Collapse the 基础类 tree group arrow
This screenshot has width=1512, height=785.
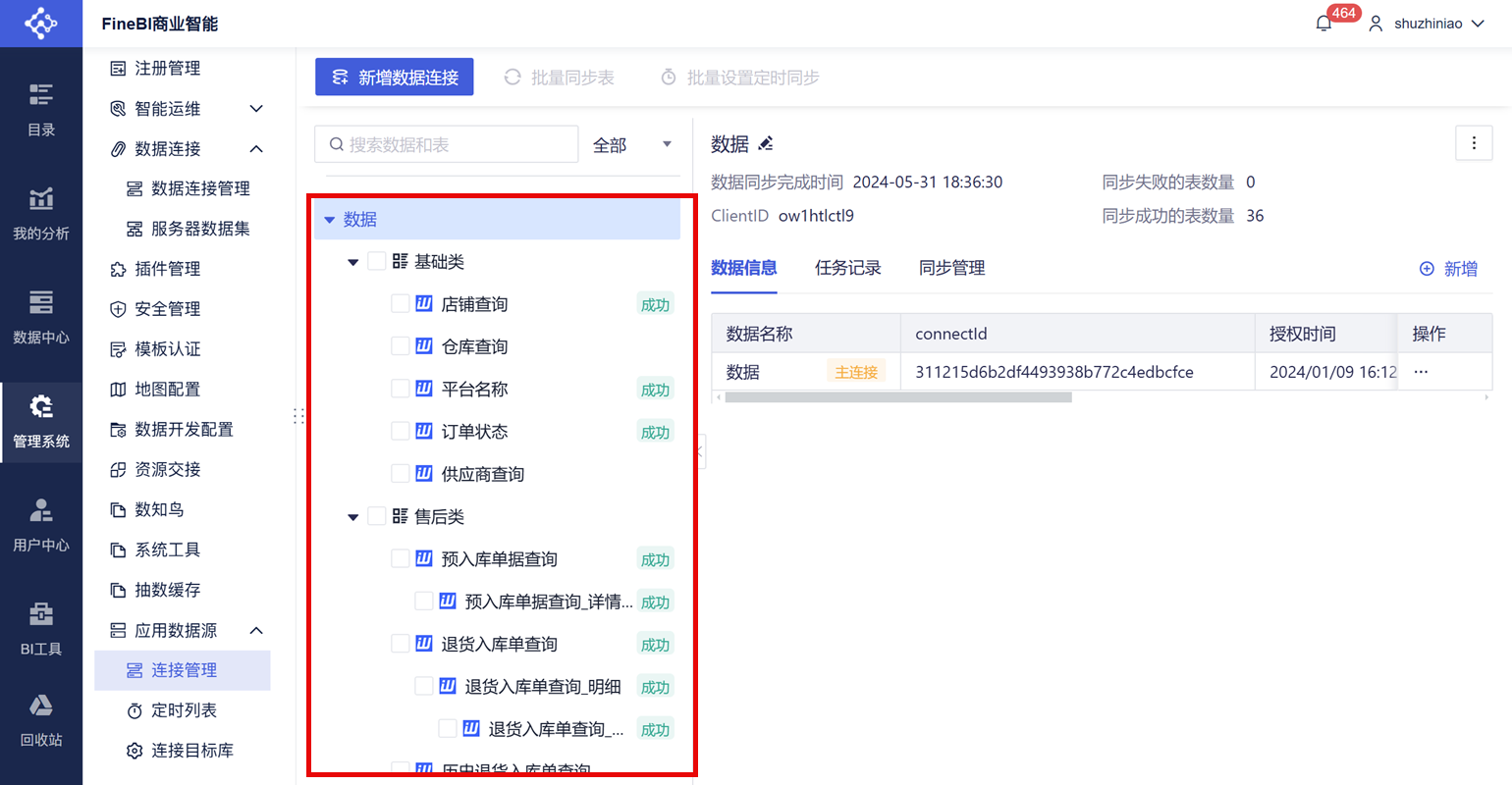click(x=353, y=262)
